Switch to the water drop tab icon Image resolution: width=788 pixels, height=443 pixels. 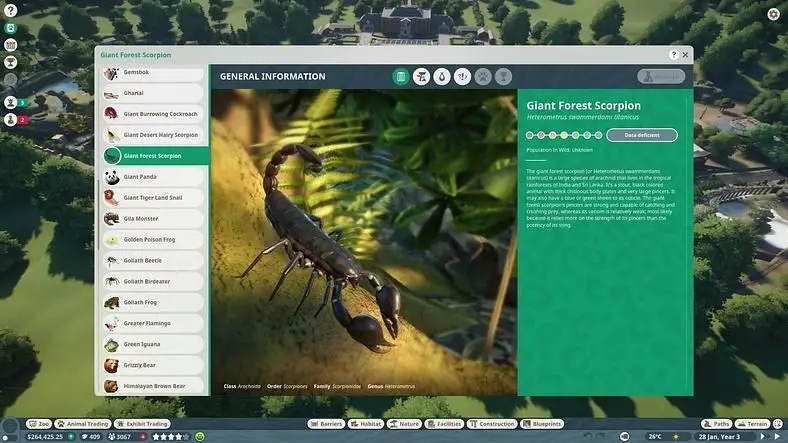point(442,76)
